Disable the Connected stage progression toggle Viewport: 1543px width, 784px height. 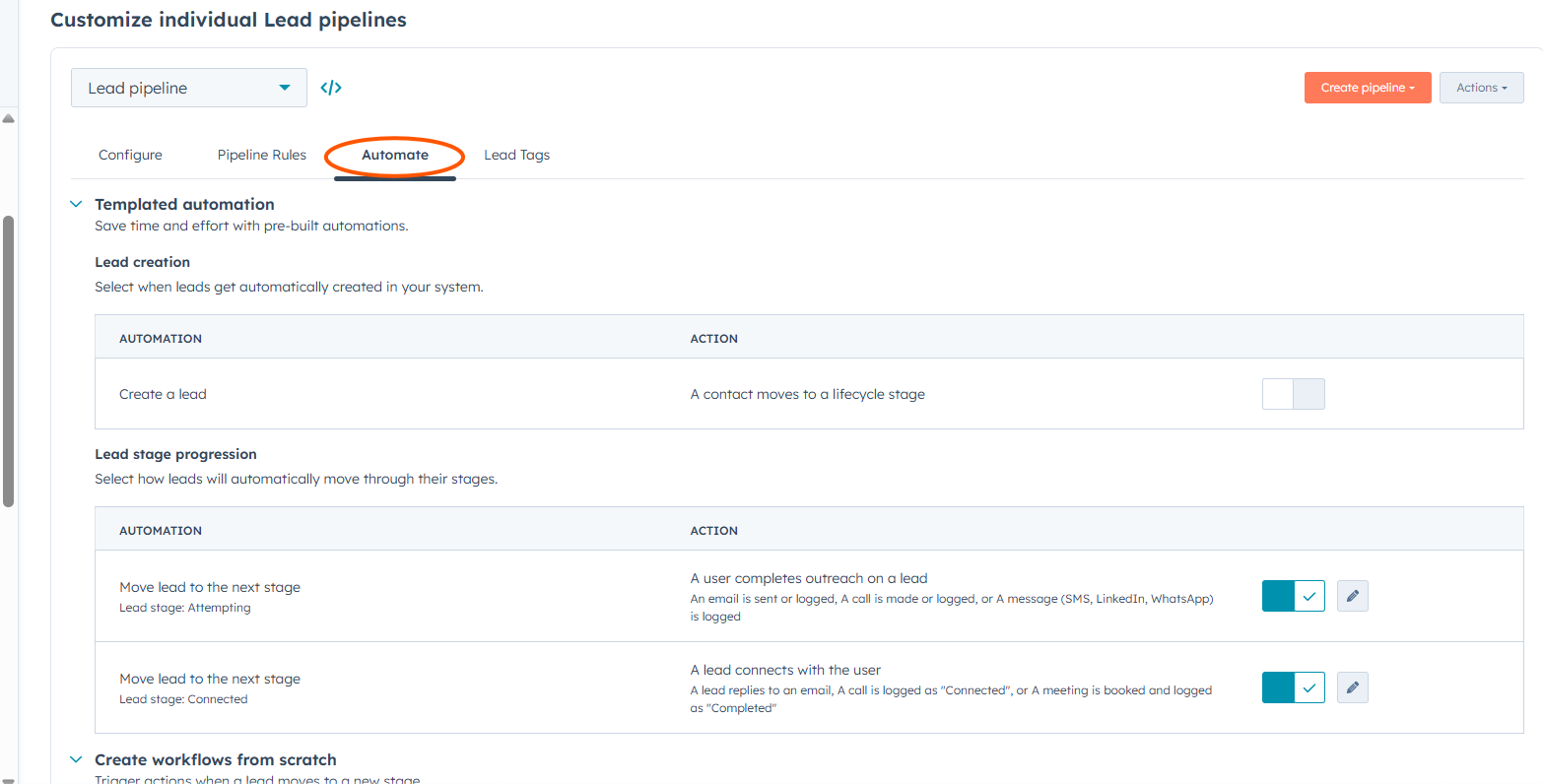click(1293, 687)
